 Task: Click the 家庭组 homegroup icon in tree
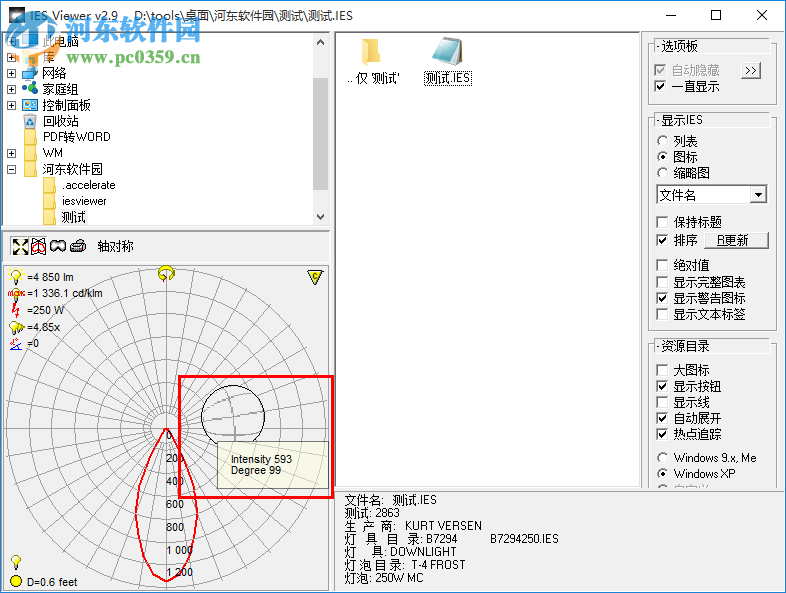click(30, 89)
